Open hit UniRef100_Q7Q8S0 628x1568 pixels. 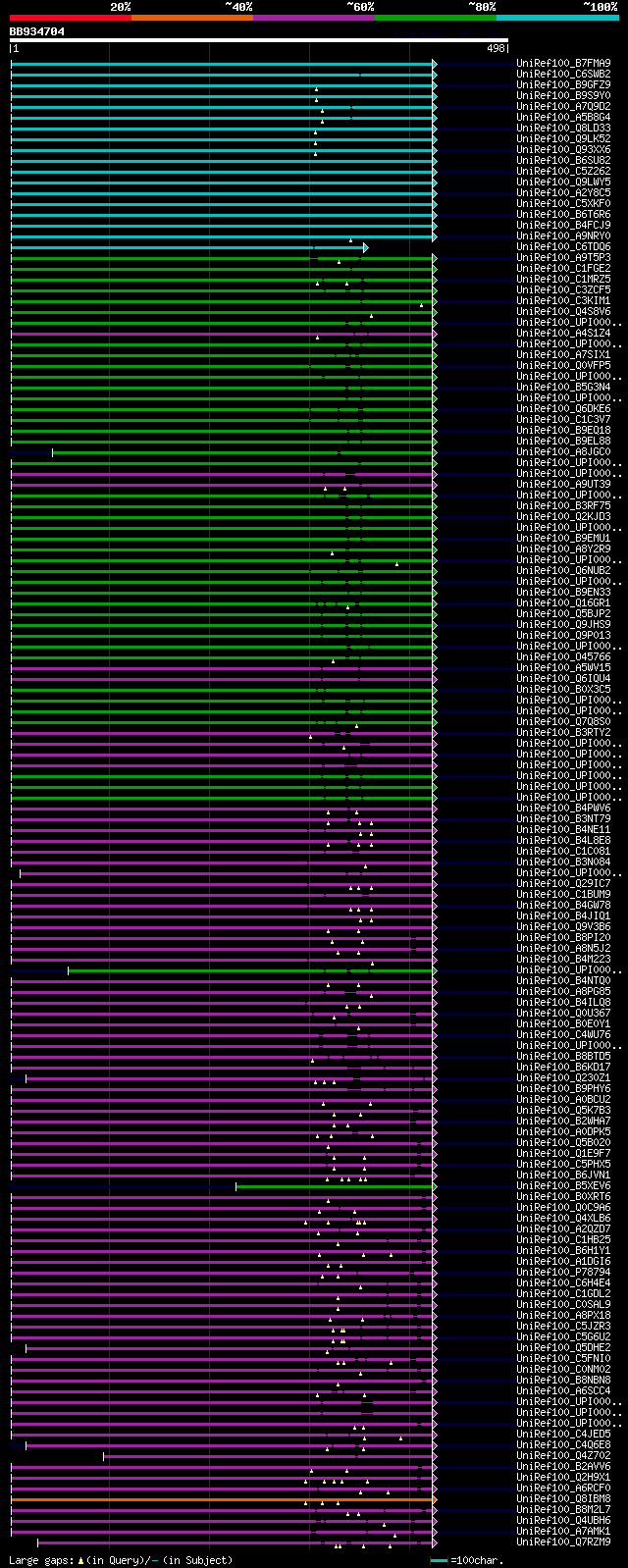coord(563,722)
